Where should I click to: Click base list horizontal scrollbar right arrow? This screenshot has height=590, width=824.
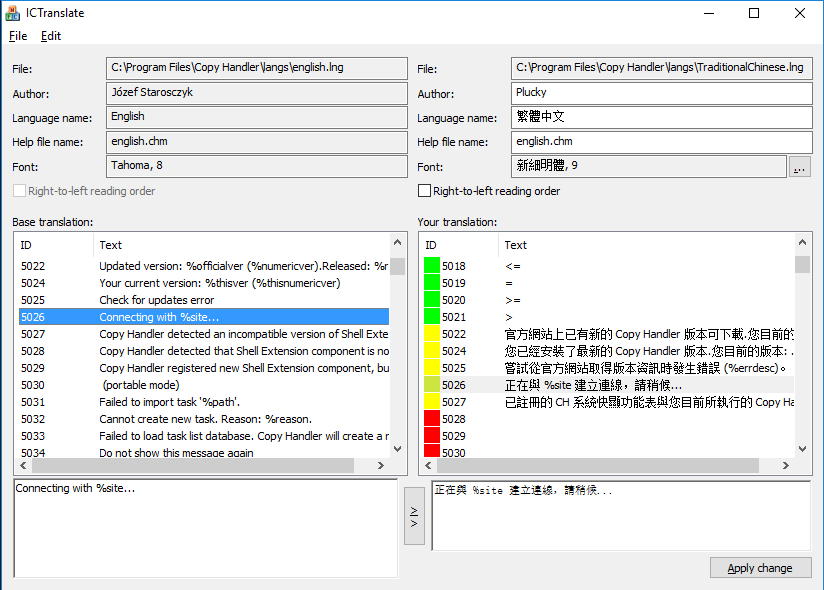[x=381, y=465]
